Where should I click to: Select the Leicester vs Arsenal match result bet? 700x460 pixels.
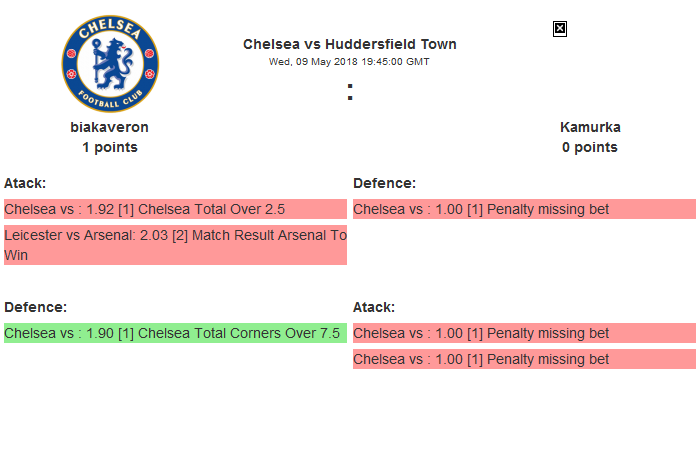coord(175,245)
